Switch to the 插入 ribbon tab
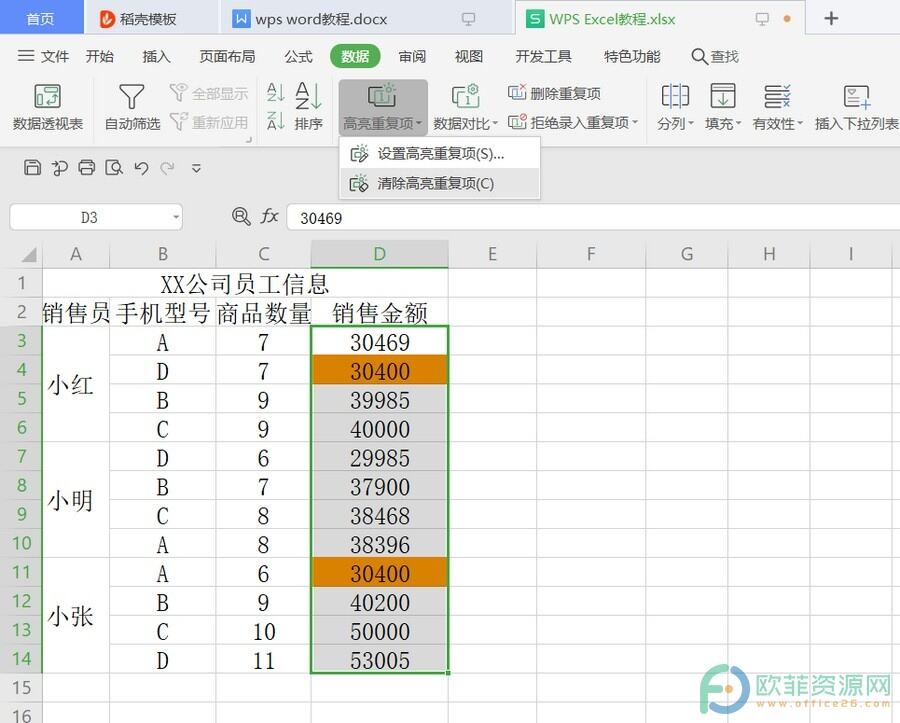This screenshot has height=723, width=900. pyautogui.click(x=156, y=56)
